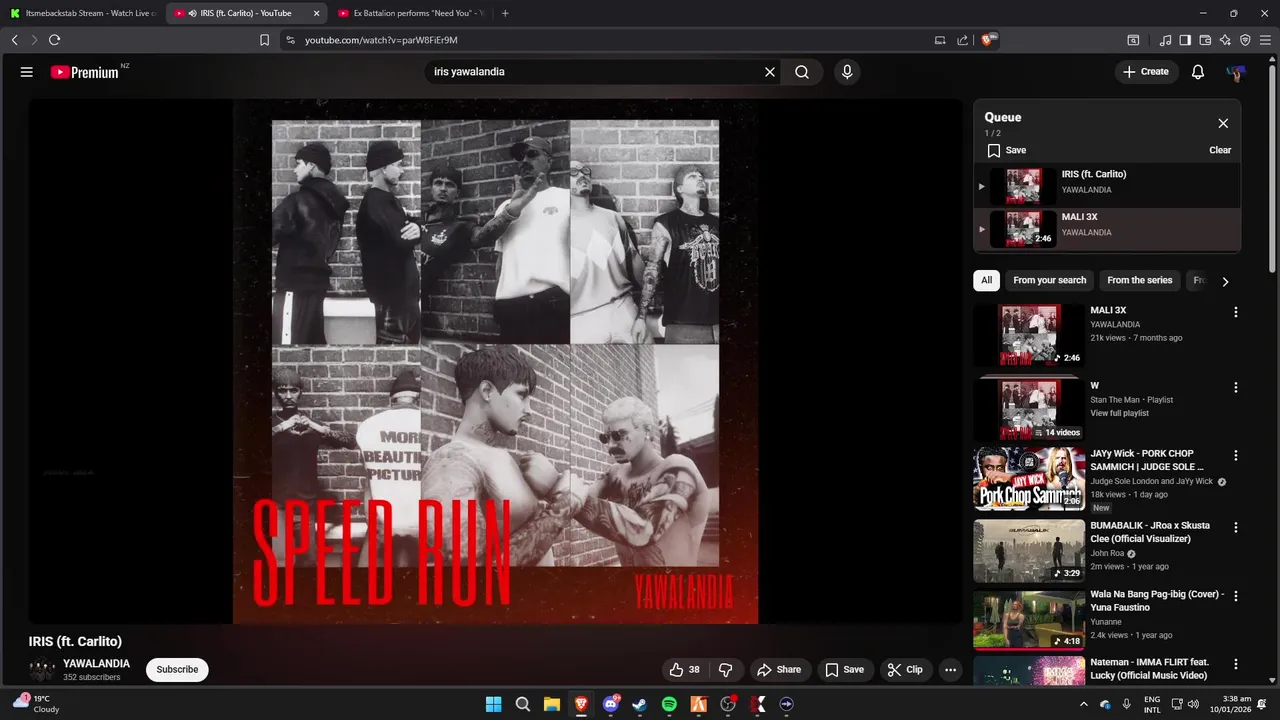Run search with the magnifier button
The width and height of the screenshot is (1280, 720).
pyautogui.click(x=802, y=72)
